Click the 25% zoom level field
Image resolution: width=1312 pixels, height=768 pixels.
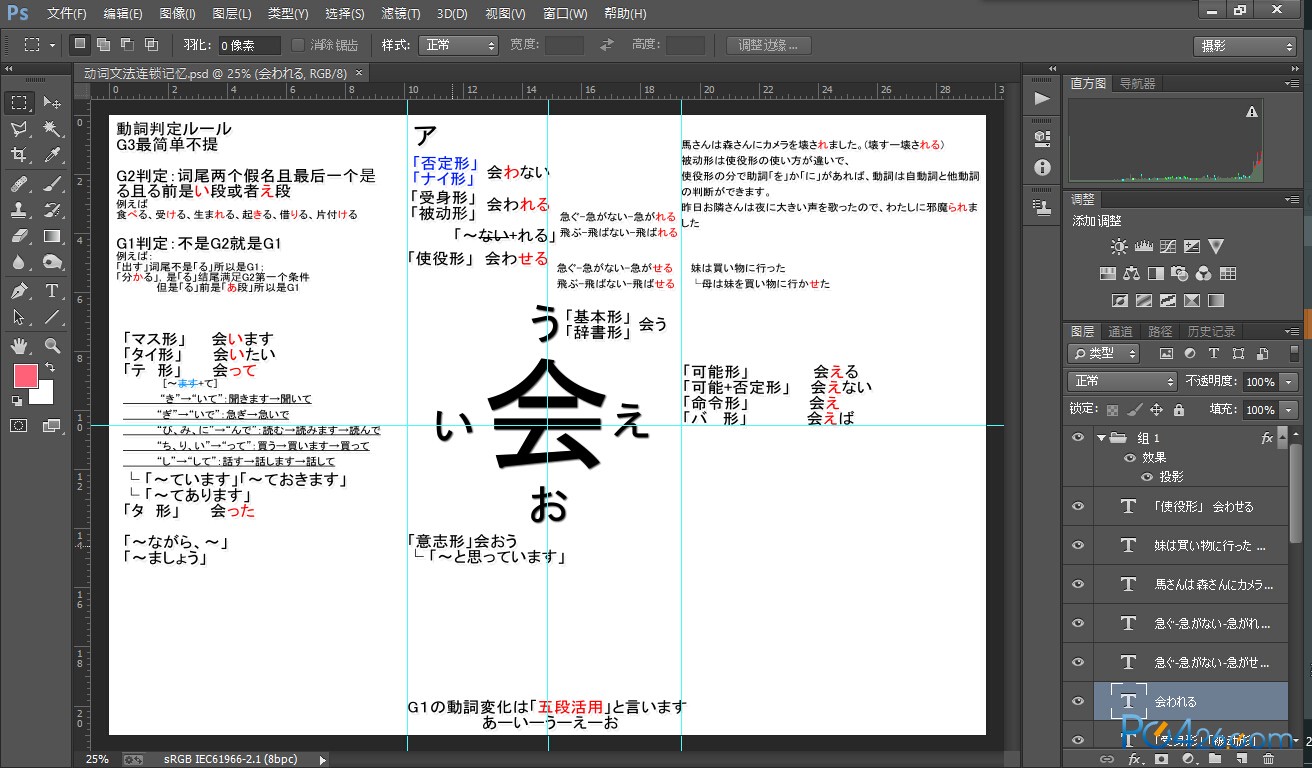(x=97, y=759)
